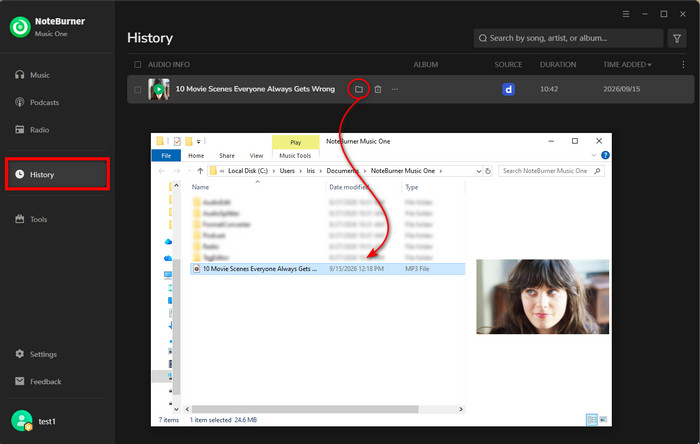Open the Share ribbon tab in Explorer
Viewport: 700px width, 444px height.
227,155
